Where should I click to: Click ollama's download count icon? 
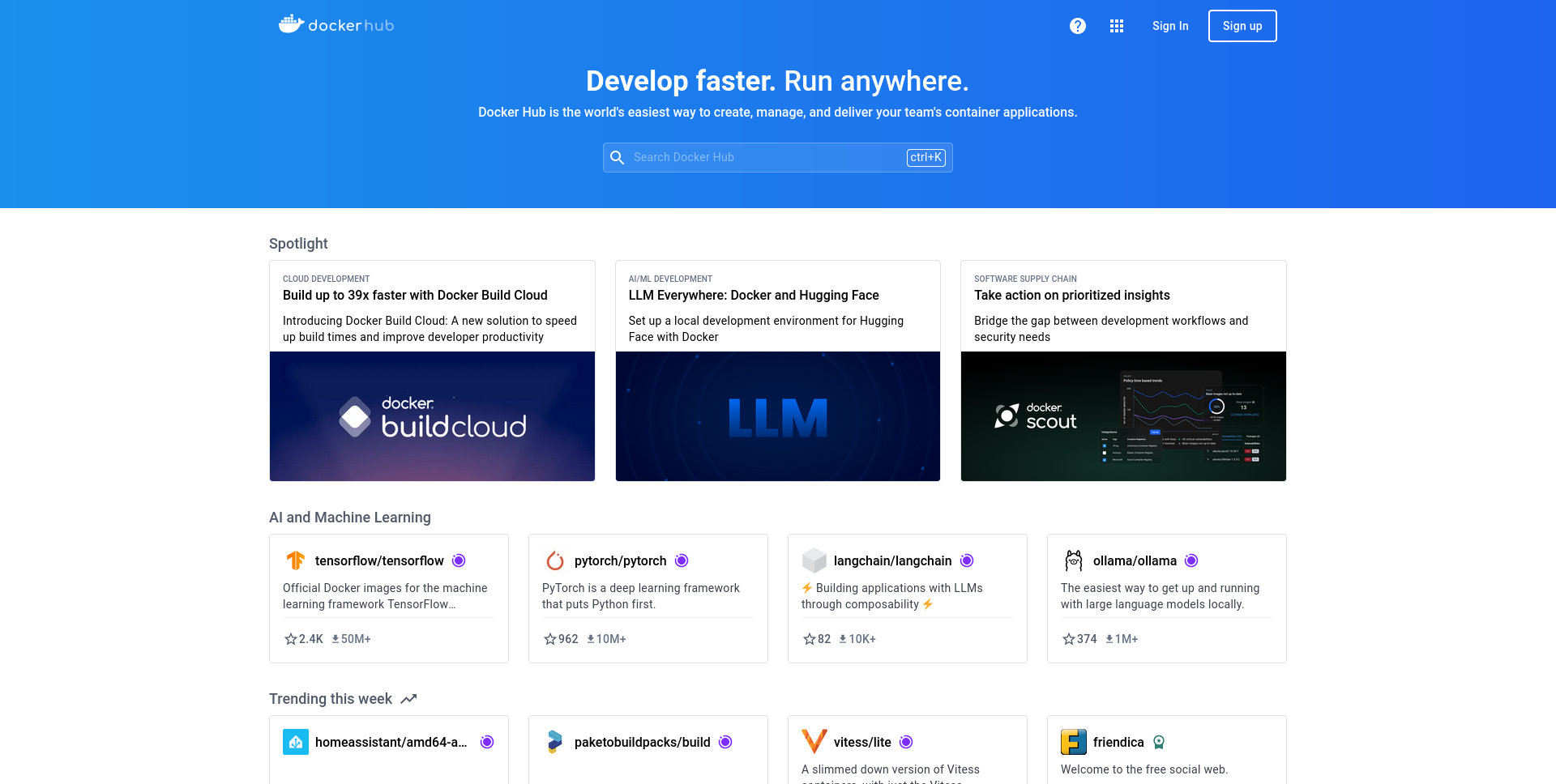click(1109, 639)
